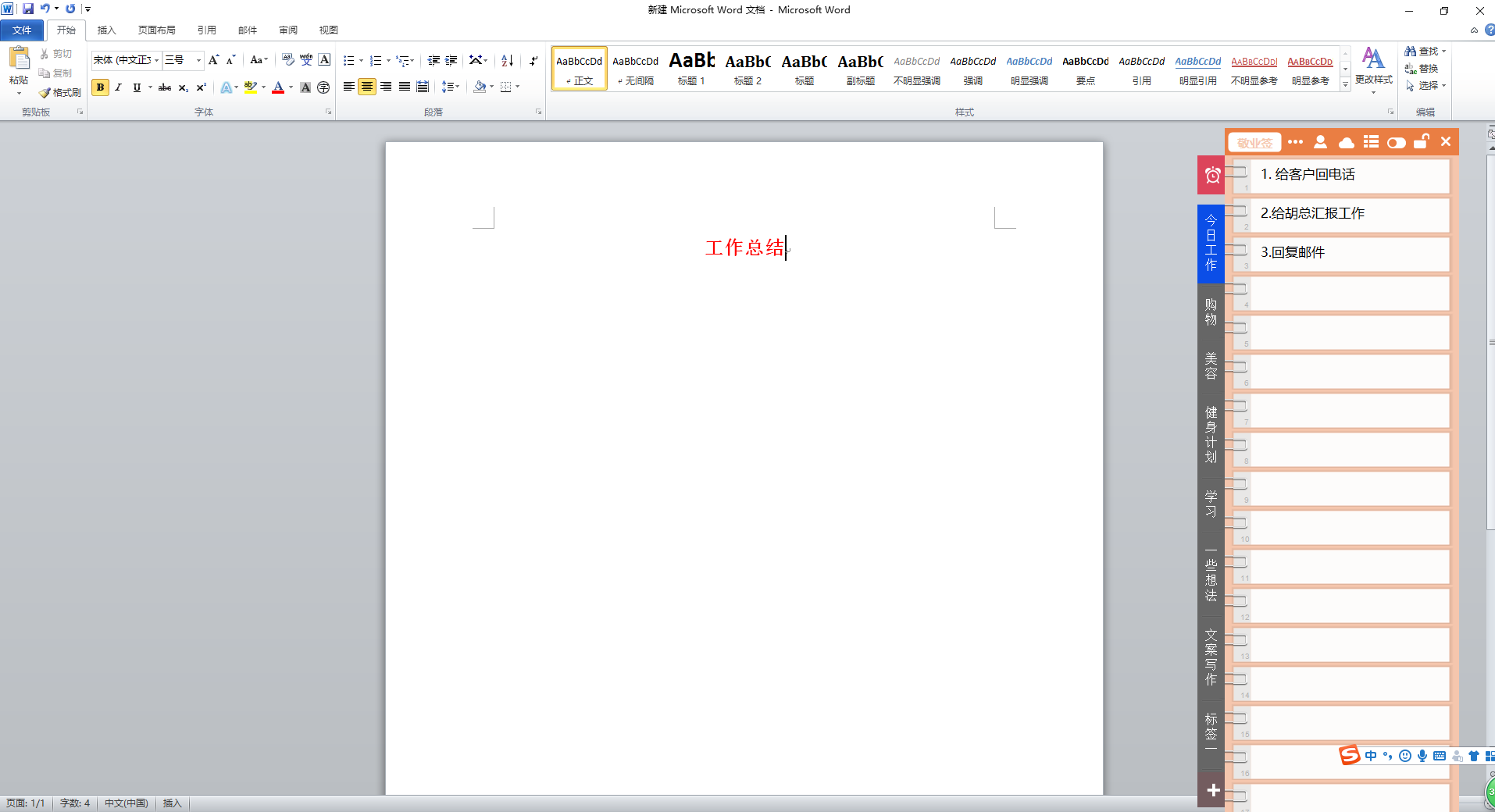The image size is (1495, 812).
Task: Toggle Underline formatting
Action: click(137, 87)
